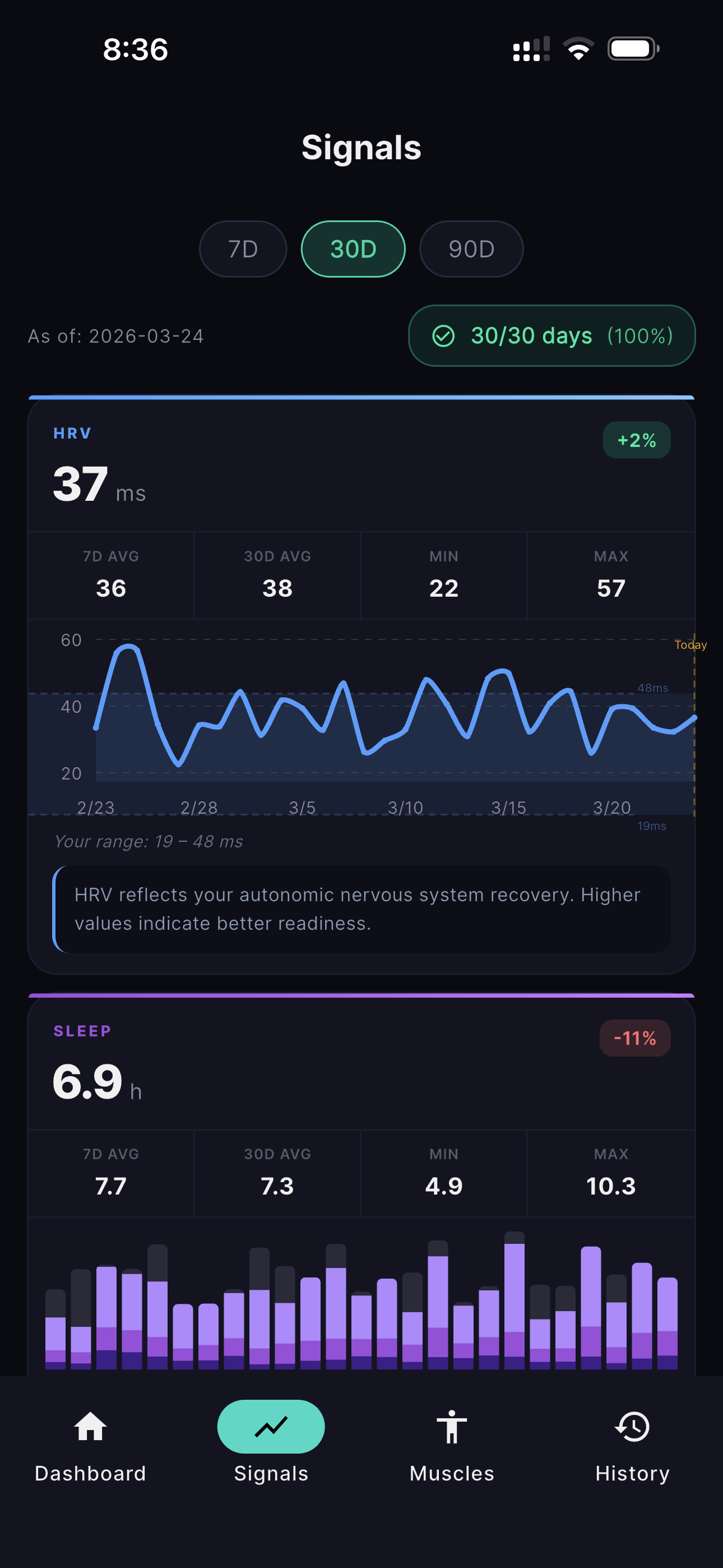Select the 30D time range
The width and height of the screenshot is (723, 1568).
point(353,249)
